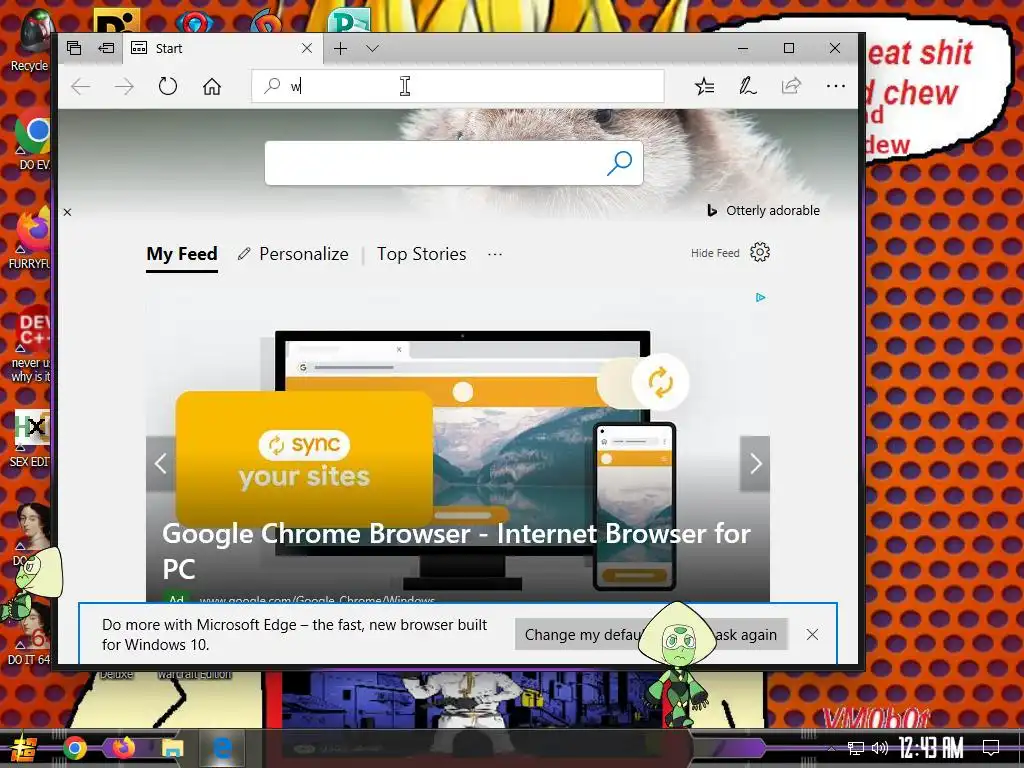
Task: Open the SEX EDIT hex editor shortcut
Action: 30,439
